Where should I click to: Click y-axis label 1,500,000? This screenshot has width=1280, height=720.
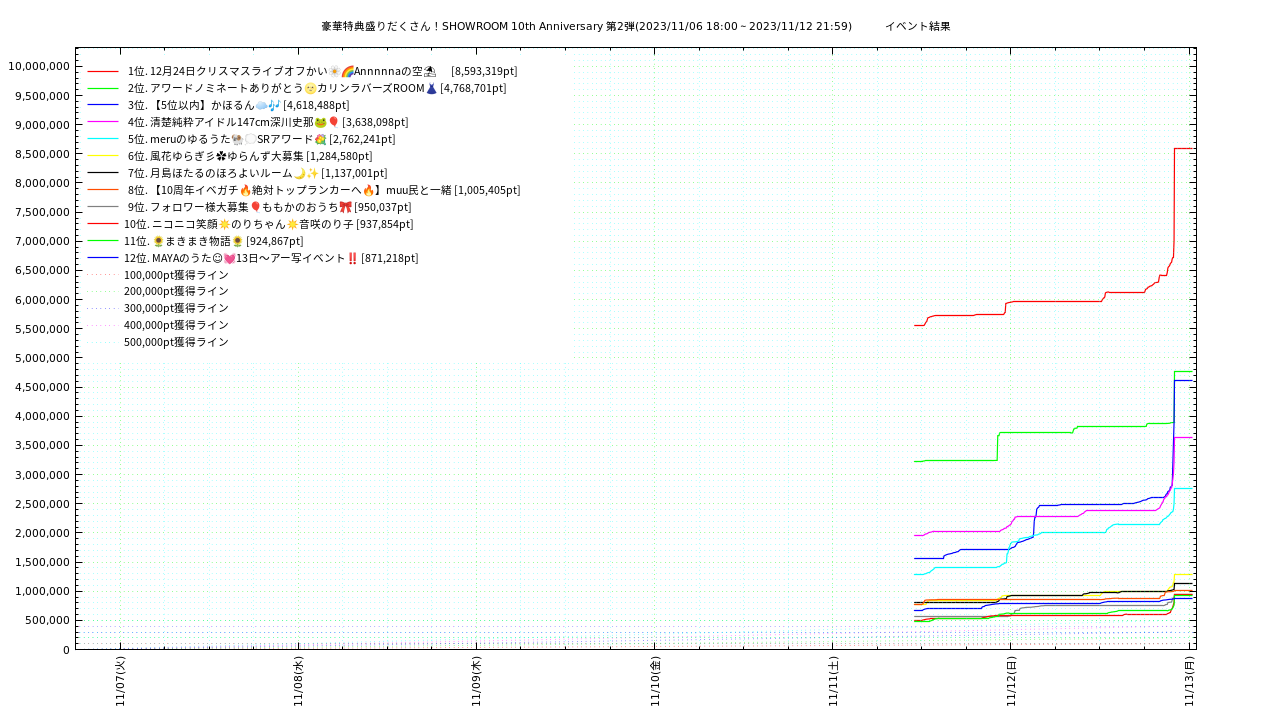(x=42, y=562)
